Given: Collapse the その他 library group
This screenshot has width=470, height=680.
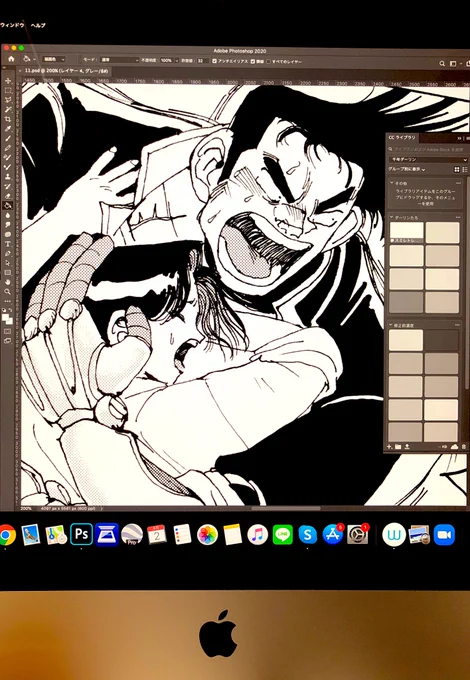Looking at the screenshot, I should pyautogui.click(x=392, y=183).
